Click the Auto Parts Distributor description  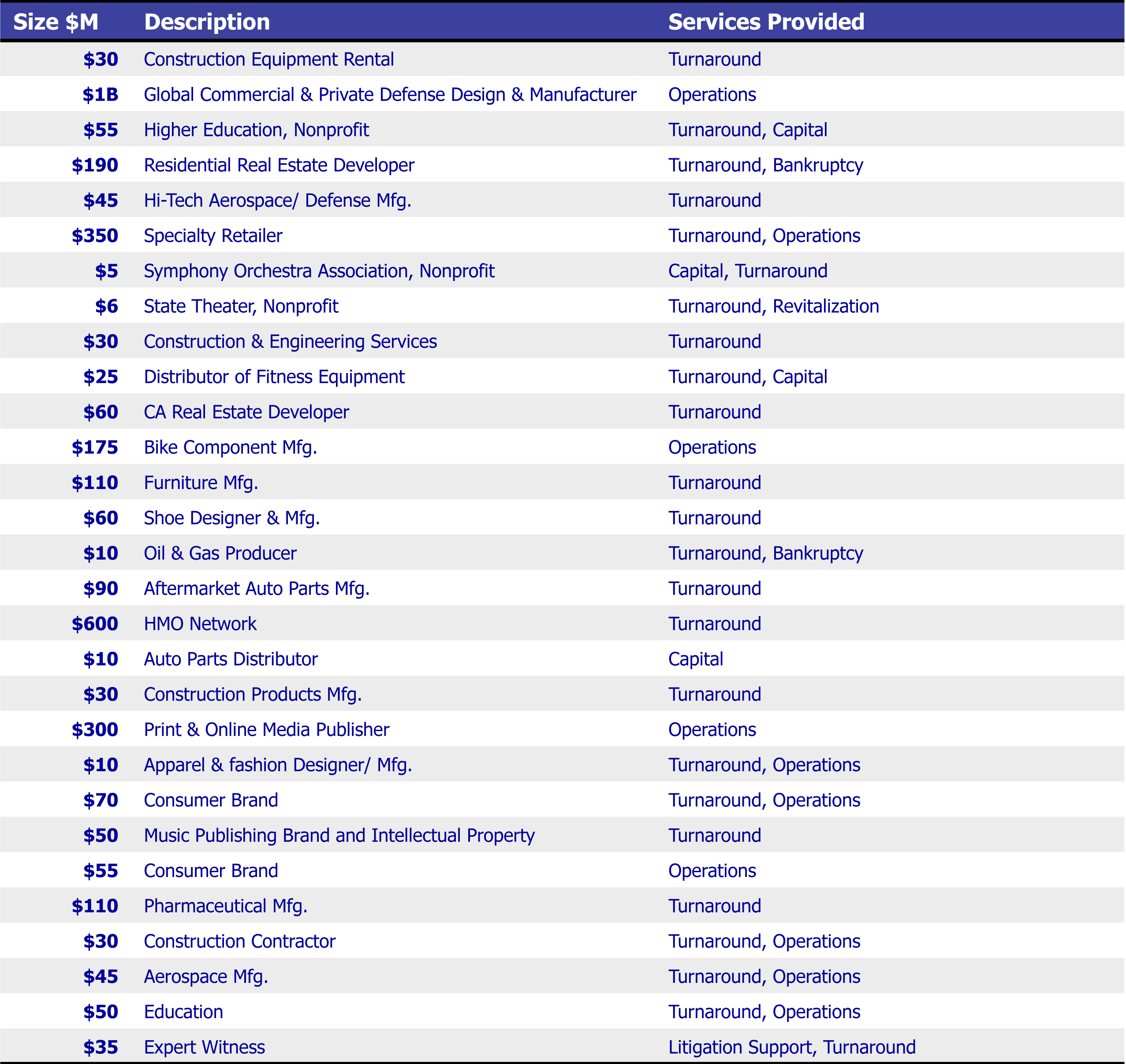point(231,659)
